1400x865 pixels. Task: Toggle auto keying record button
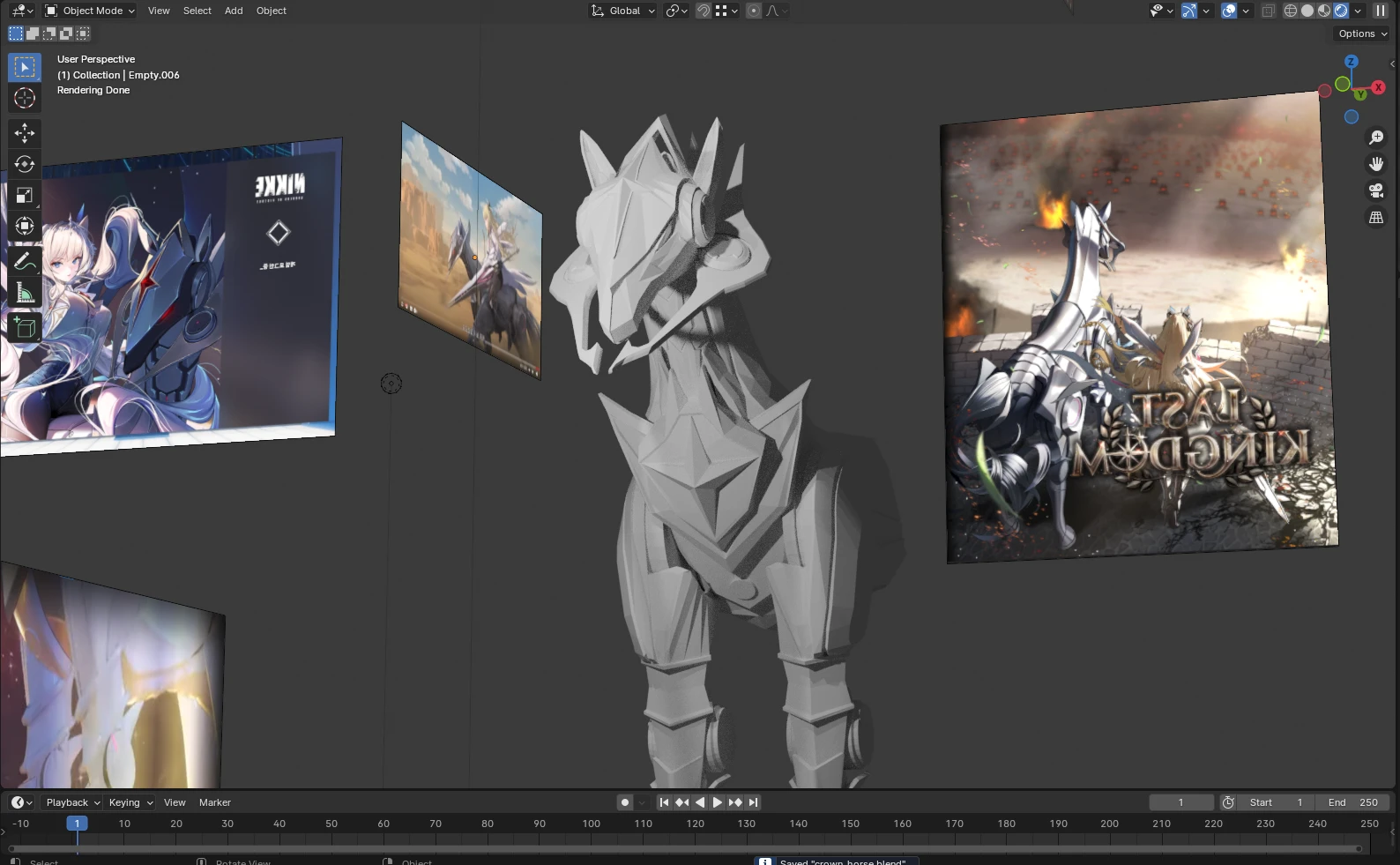[625, 802]
